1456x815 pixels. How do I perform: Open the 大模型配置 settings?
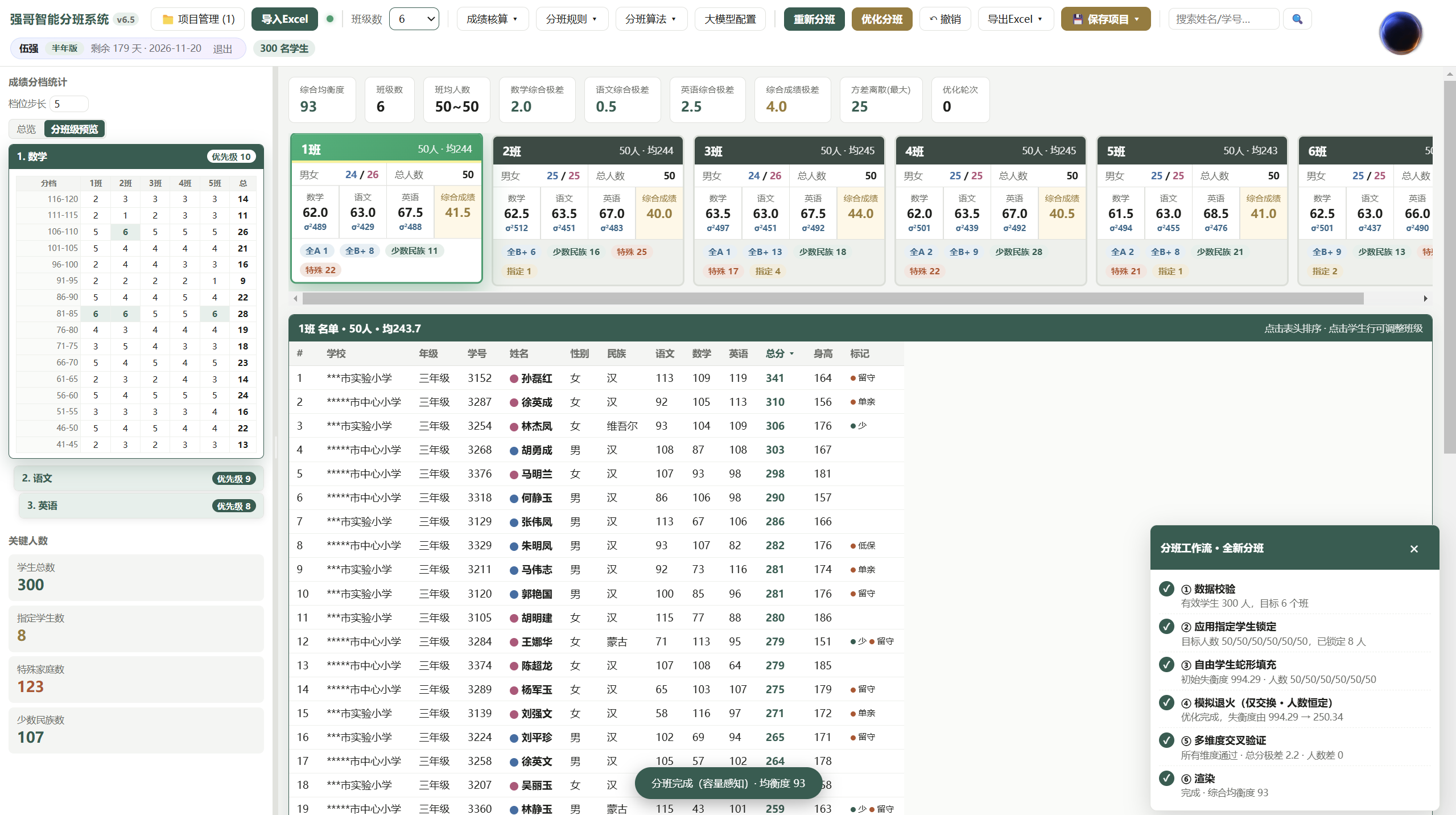tap(730, 19)
